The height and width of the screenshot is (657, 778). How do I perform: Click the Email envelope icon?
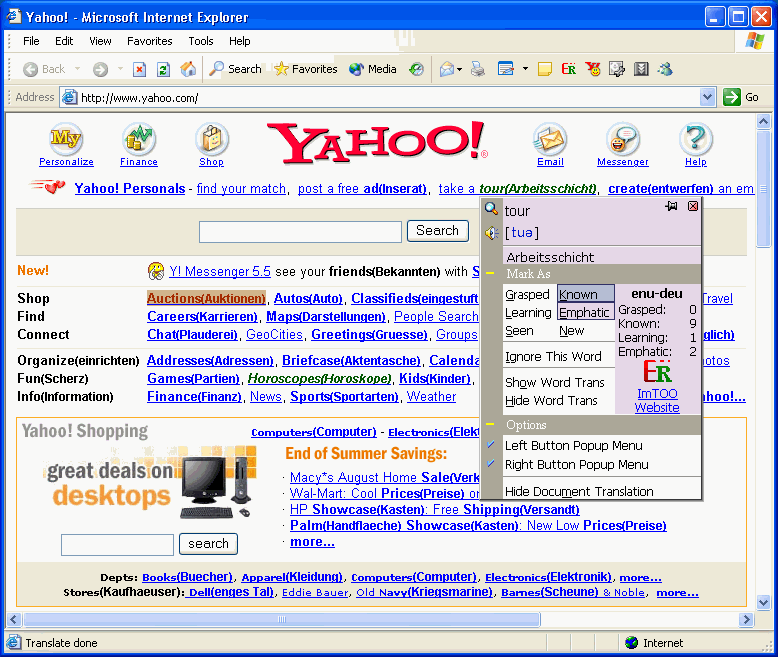[550, 138]
